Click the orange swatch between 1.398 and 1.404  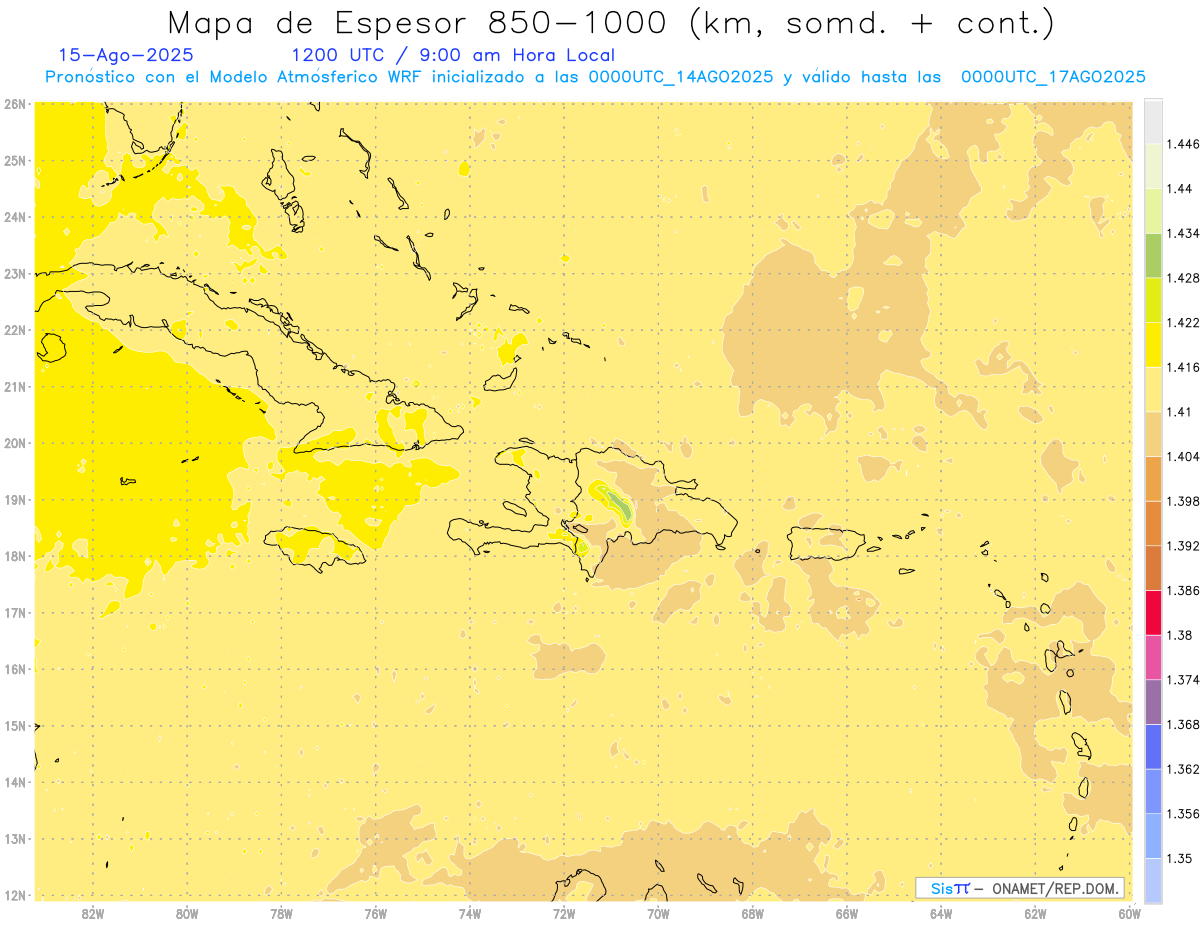(1153, 478)
